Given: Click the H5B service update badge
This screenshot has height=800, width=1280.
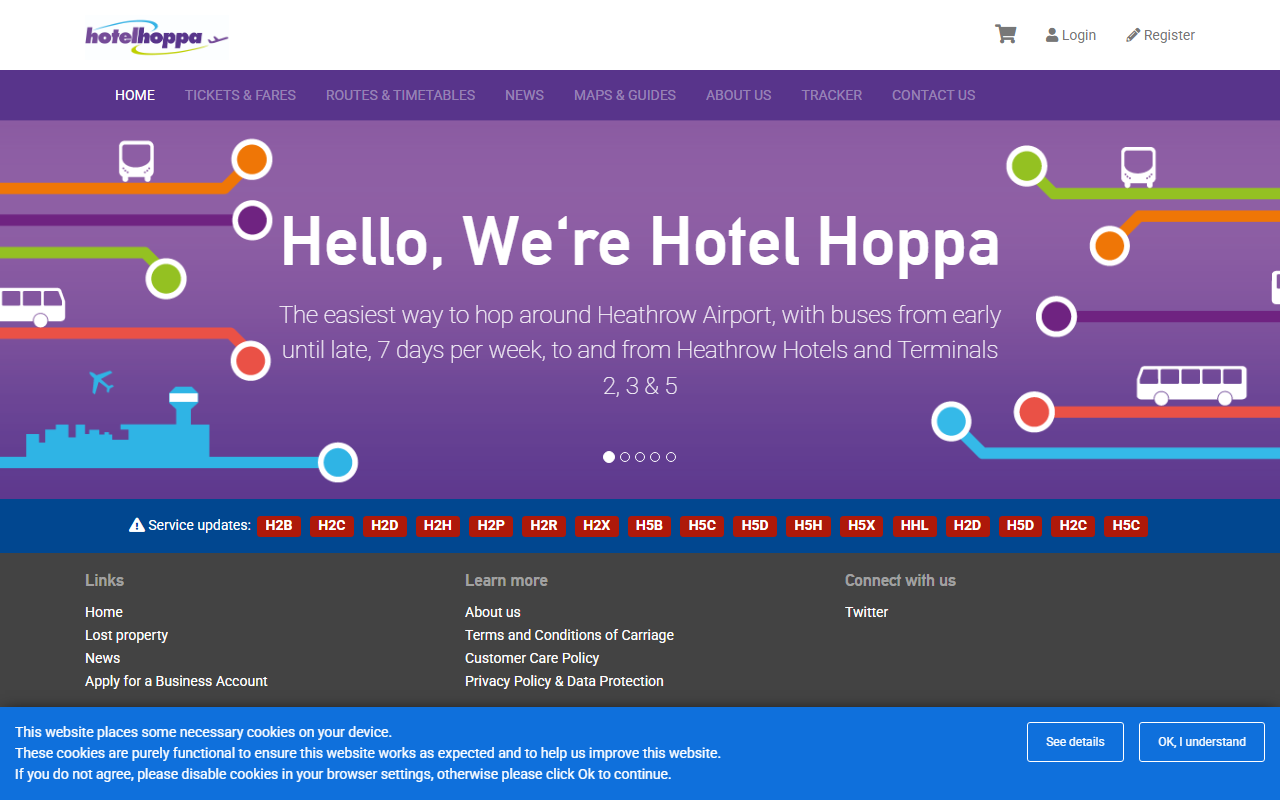Looking at the screenshot, I should [650, 525].
